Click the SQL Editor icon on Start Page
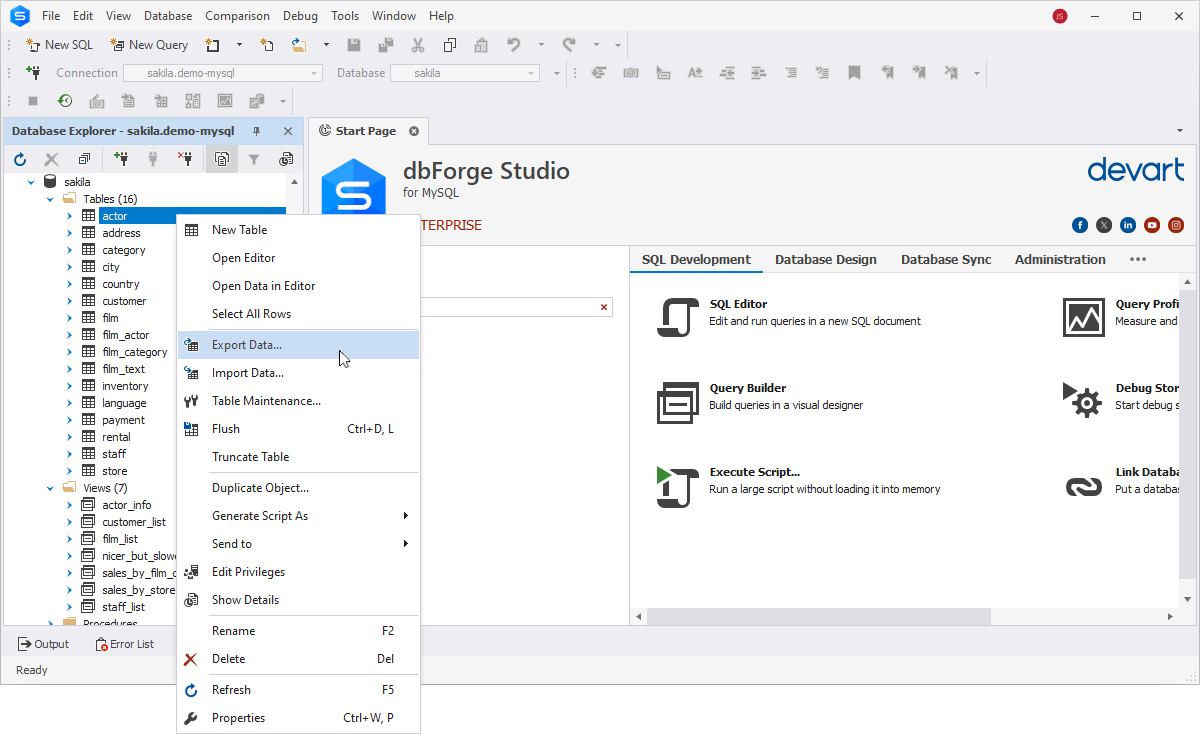The image size is (1200, 734). [676, 318]
